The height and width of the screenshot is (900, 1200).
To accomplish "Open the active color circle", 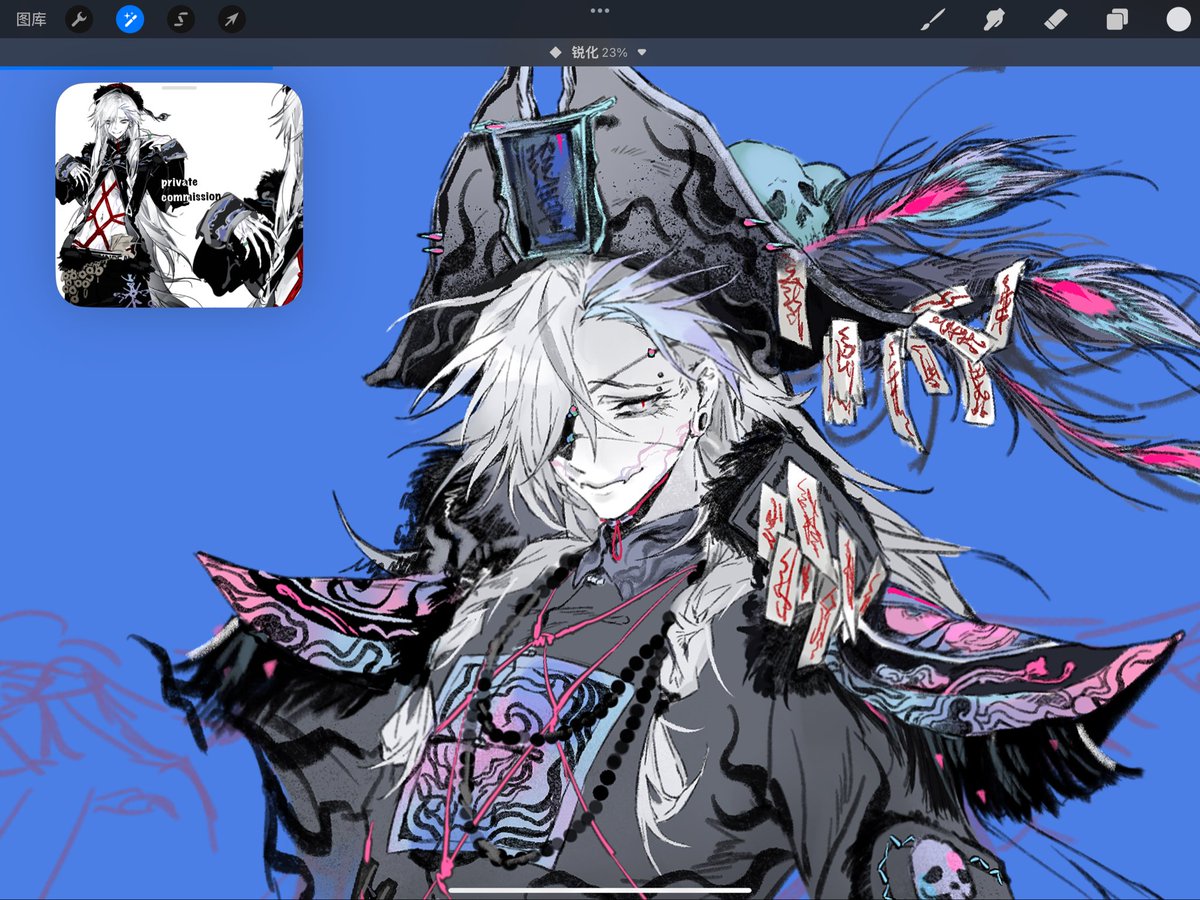I will 1178,19.
